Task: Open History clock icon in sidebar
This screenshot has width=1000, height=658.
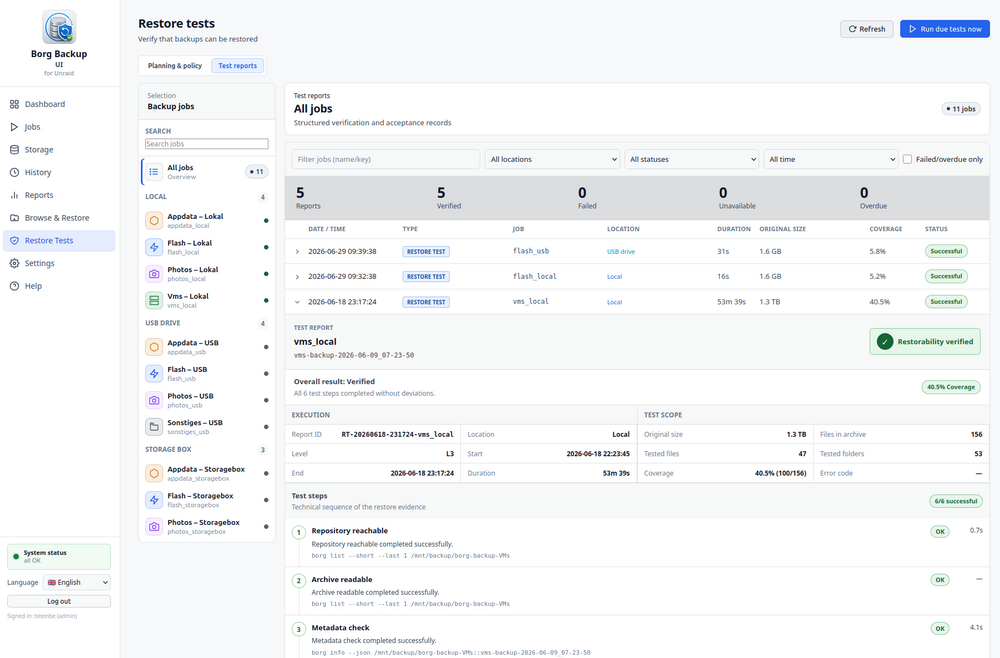Action: pyautogui.click(x=14, y=172)
